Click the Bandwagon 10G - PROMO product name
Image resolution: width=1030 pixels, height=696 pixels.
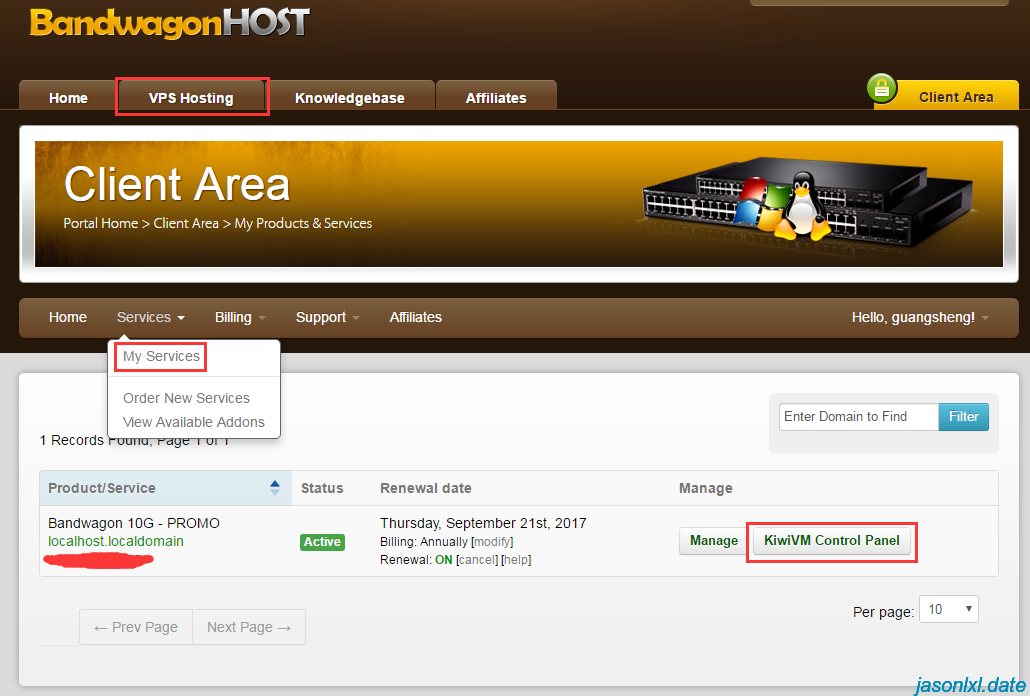point(134,523)
